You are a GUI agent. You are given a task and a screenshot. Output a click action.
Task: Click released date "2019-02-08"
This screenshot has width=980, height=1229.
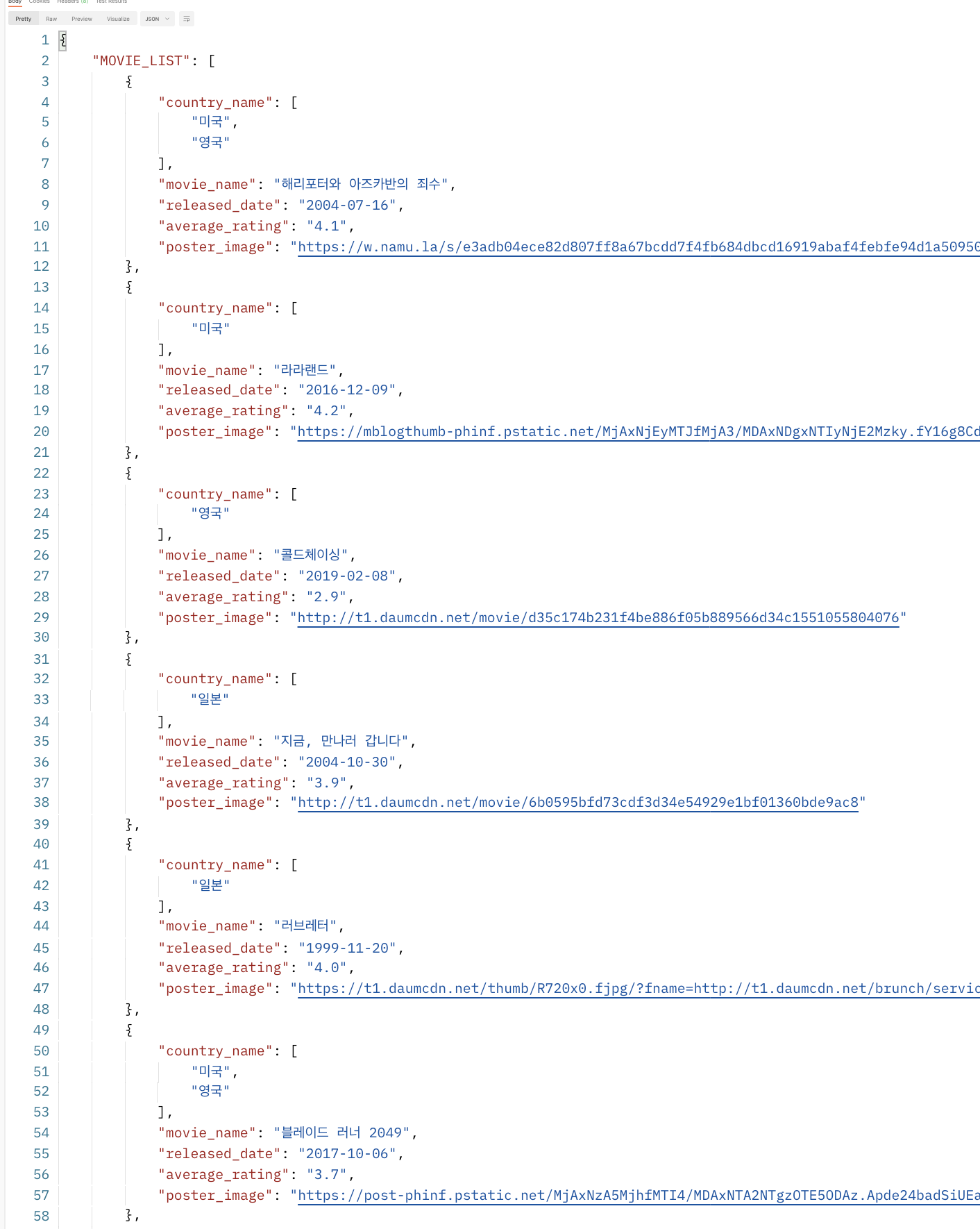(x=347, y=576)
